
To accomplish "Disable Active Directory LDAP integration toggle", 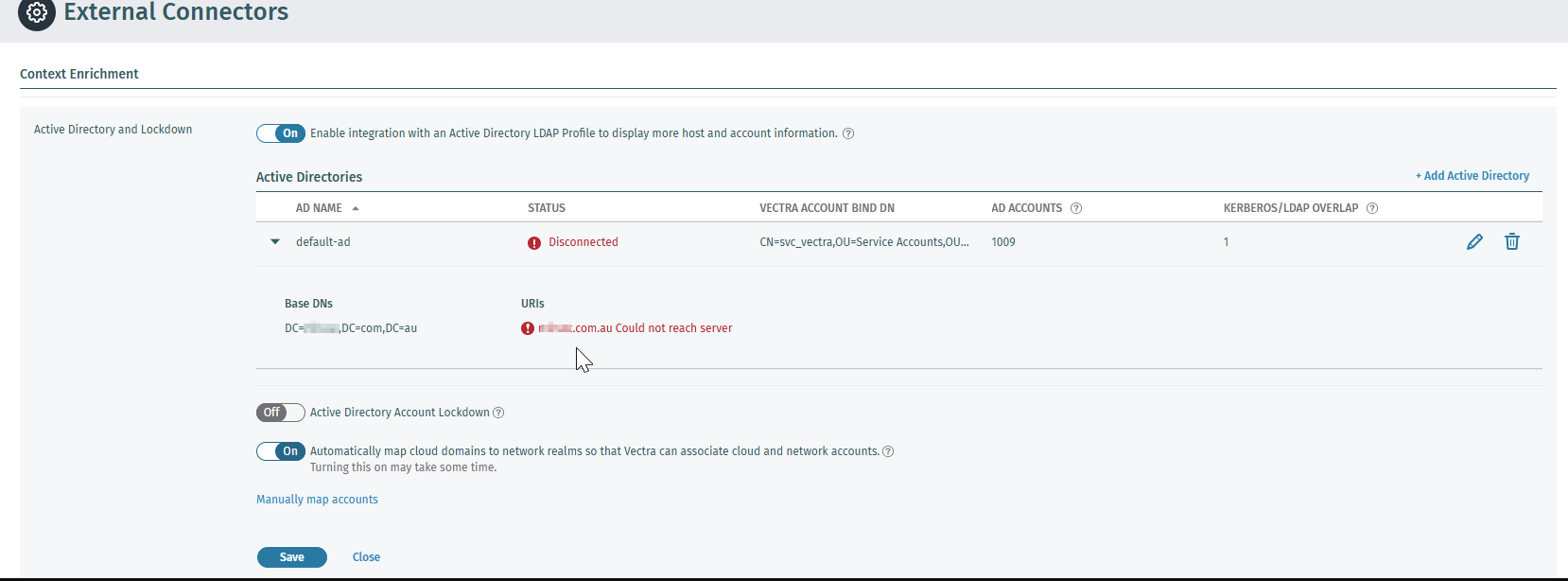I will (281, 133).
